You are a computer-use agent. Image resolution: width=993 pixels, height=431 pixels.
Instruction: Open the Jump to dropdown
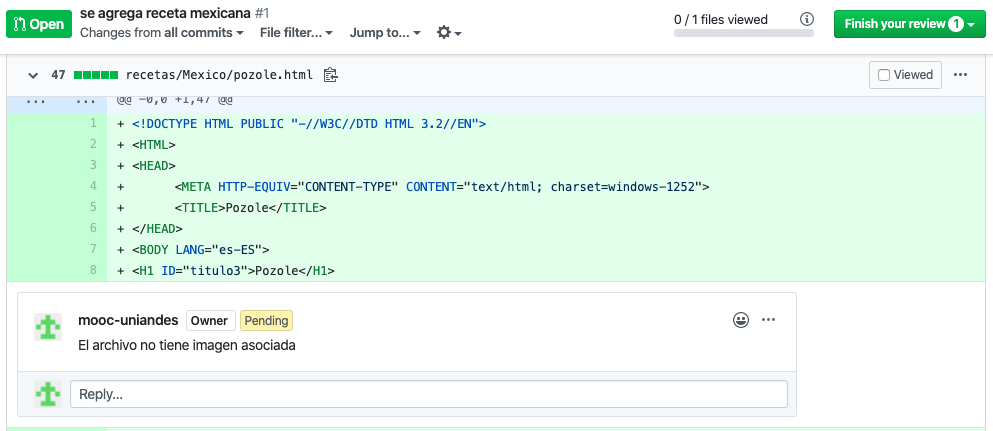click(x=385, y=33)
